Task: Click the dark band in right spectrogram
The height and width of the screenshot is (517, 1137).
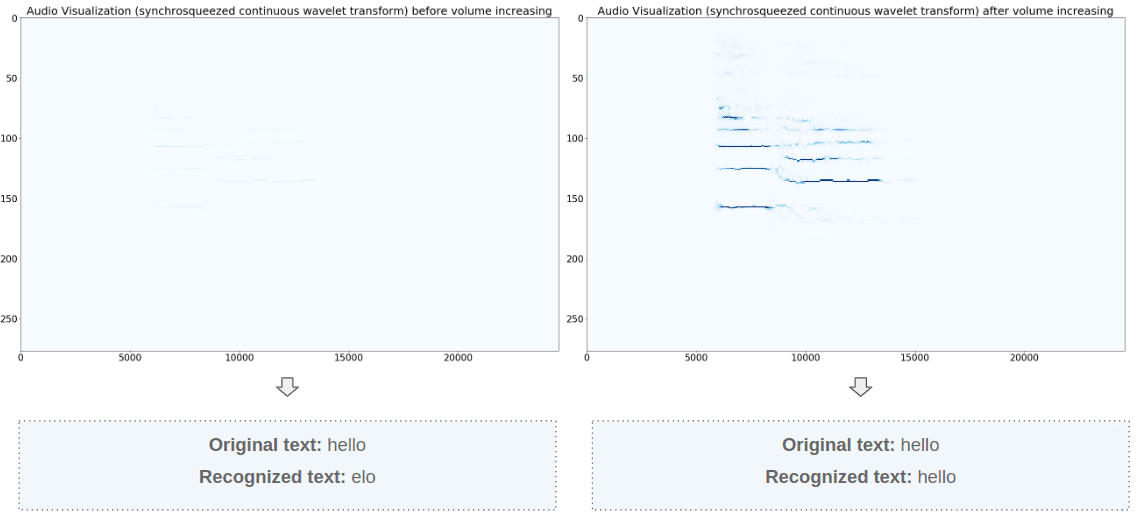Action: point(745,146)
